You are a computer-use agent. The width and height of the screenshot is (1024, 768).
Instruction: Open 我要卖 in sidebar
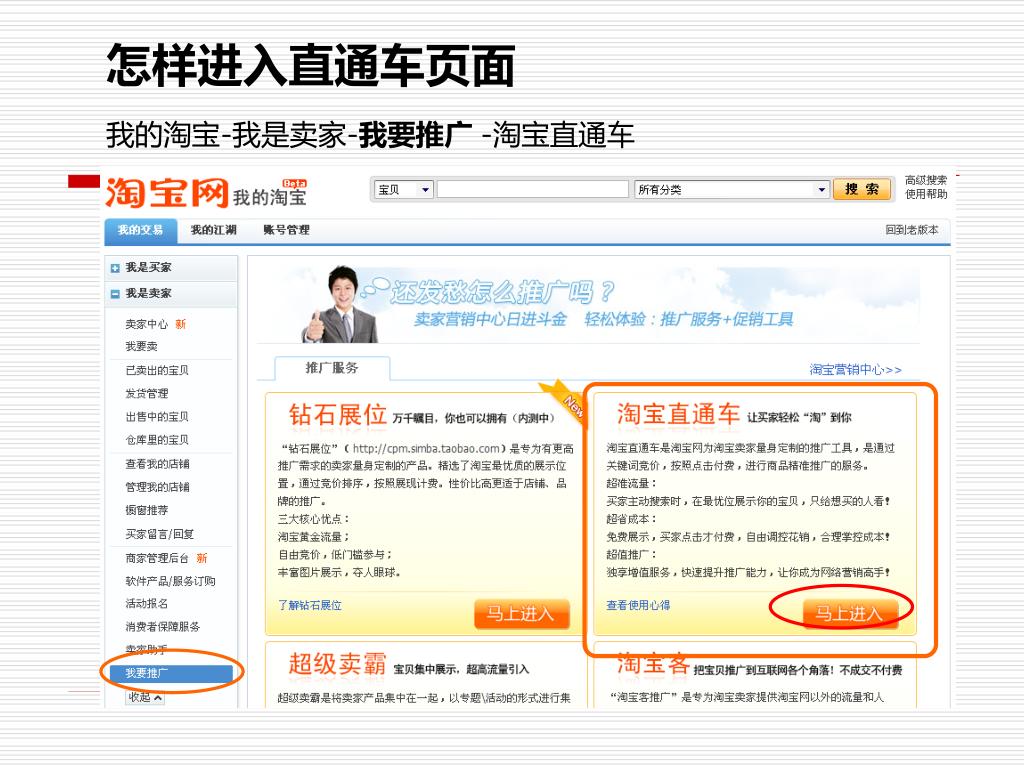click(141, 346)
